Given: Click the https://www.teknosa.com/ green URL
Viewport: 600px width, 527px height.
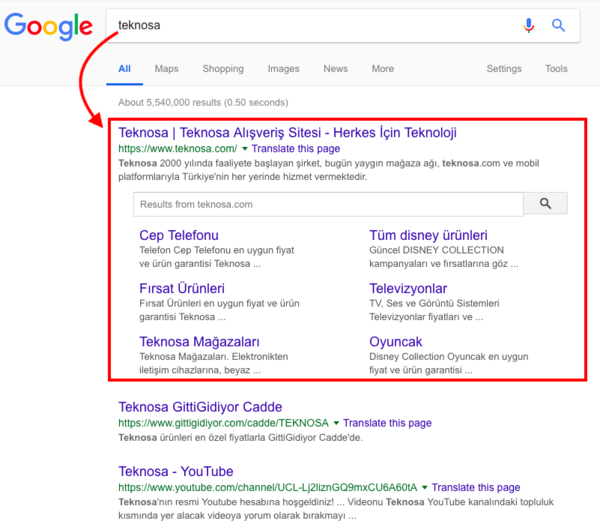Looking at the screenshot, I should pyautogui.click(x=178, y=148).
